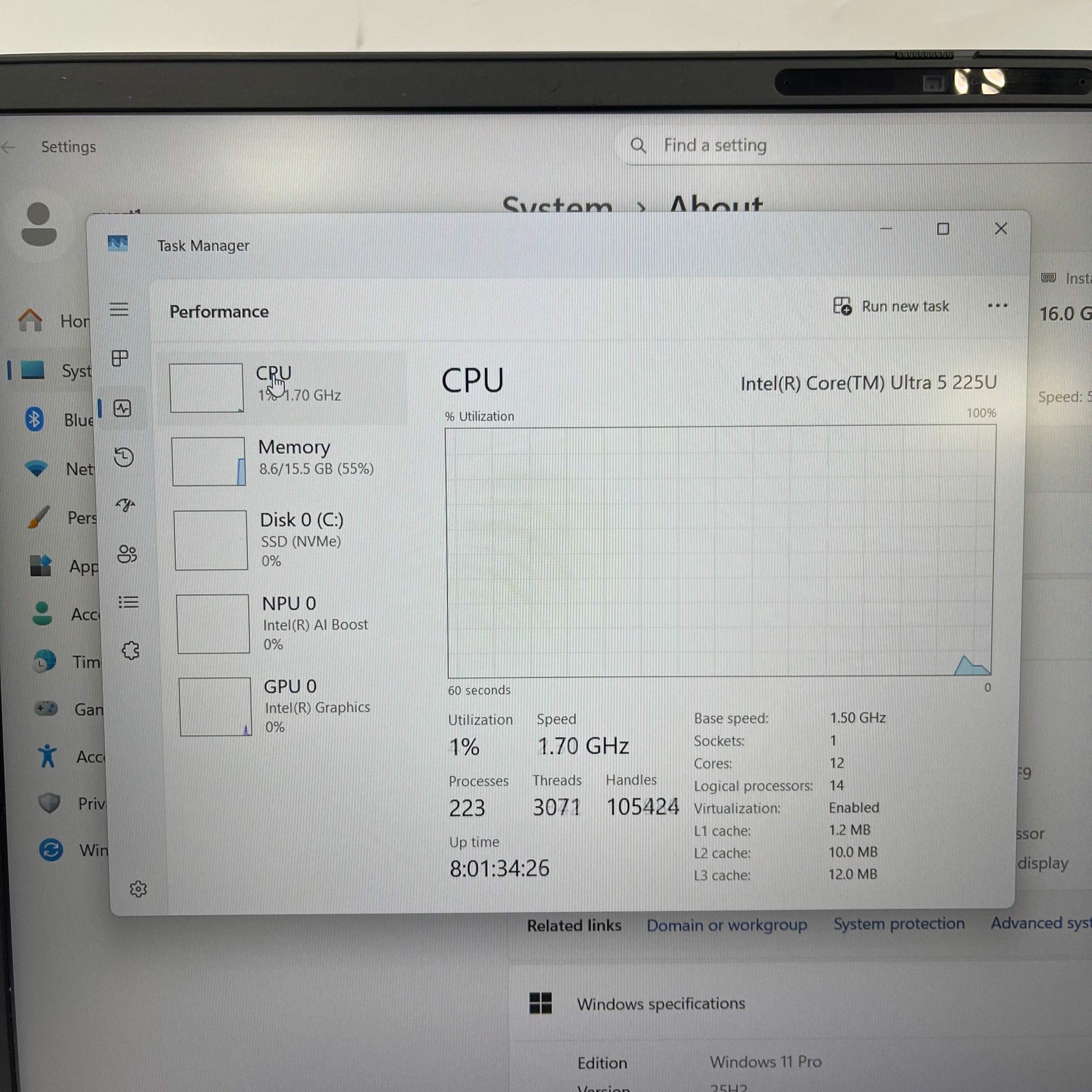Click the 1.70 GHz speed value
The image size is (1092, 1092).
point(583,746)
